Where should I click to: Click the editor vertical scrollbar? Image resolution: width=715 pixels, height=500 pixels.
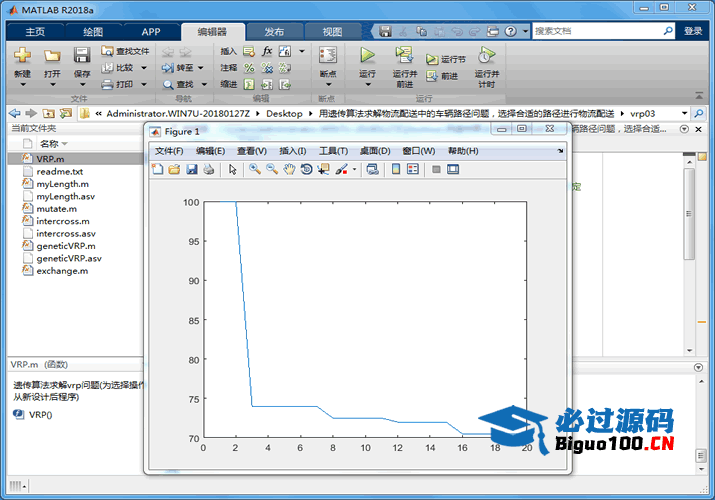(689, 214)
